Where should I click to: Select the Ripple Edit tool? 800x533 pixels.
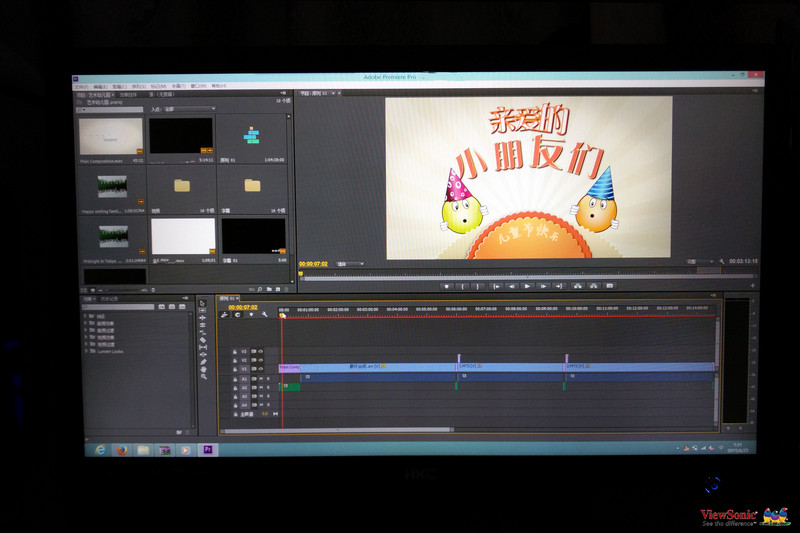203,318
